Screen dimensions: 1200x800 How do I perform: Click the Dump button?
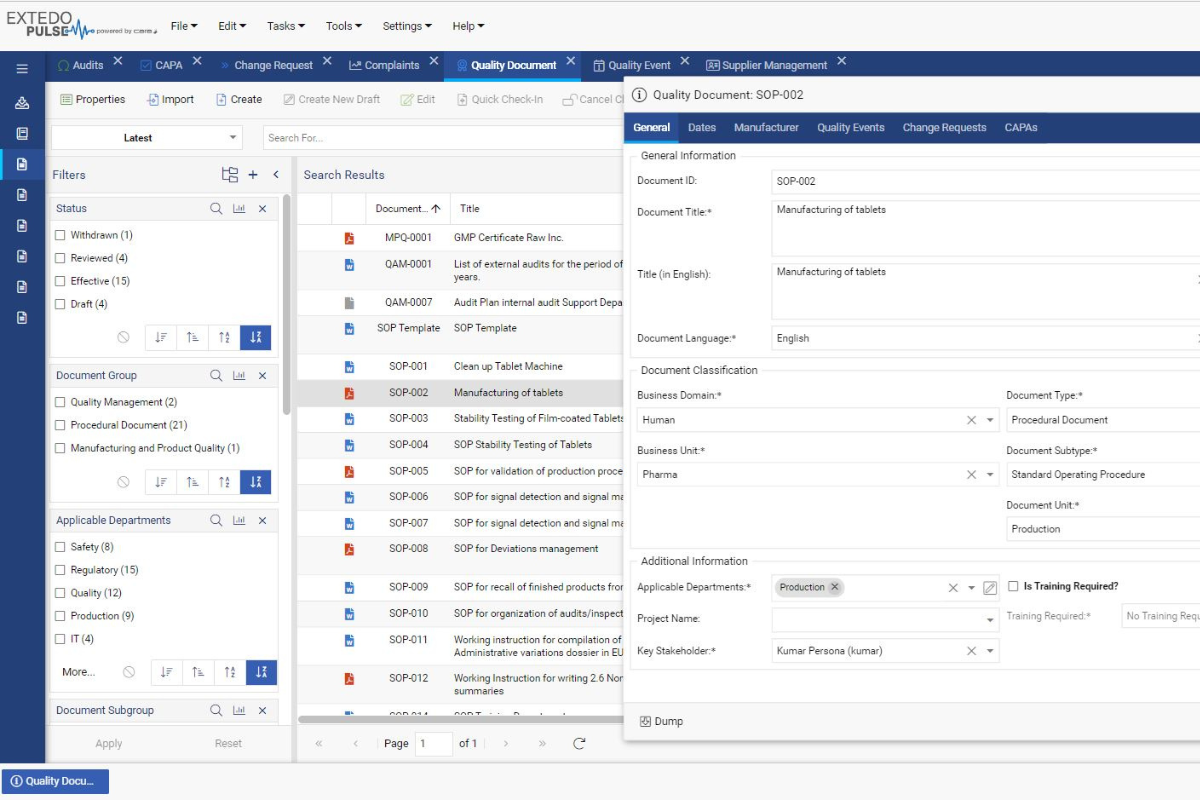tap(662, 721)
